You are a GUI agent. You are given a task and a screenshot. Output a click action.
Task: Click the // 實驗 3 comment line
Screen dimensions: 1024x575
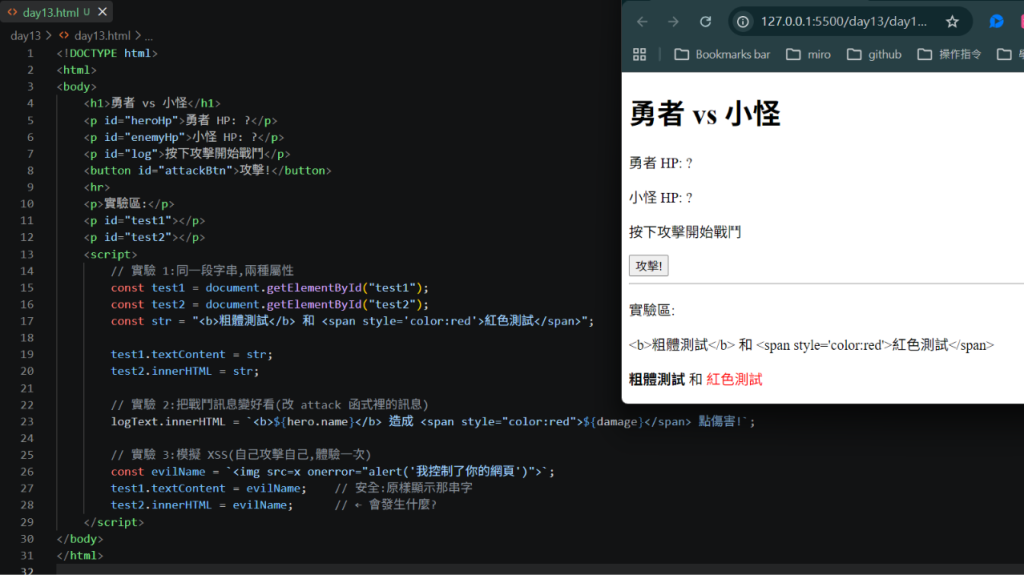241,455
